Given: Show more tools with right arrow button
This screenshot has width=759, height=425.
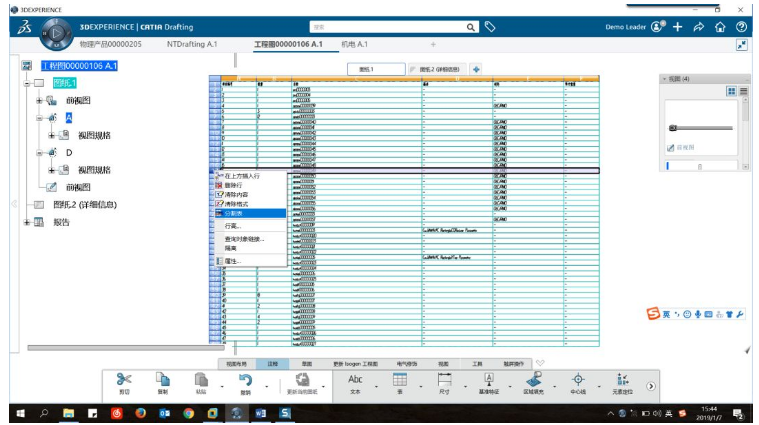Looking at the screenshot, I should click(651, 386).
